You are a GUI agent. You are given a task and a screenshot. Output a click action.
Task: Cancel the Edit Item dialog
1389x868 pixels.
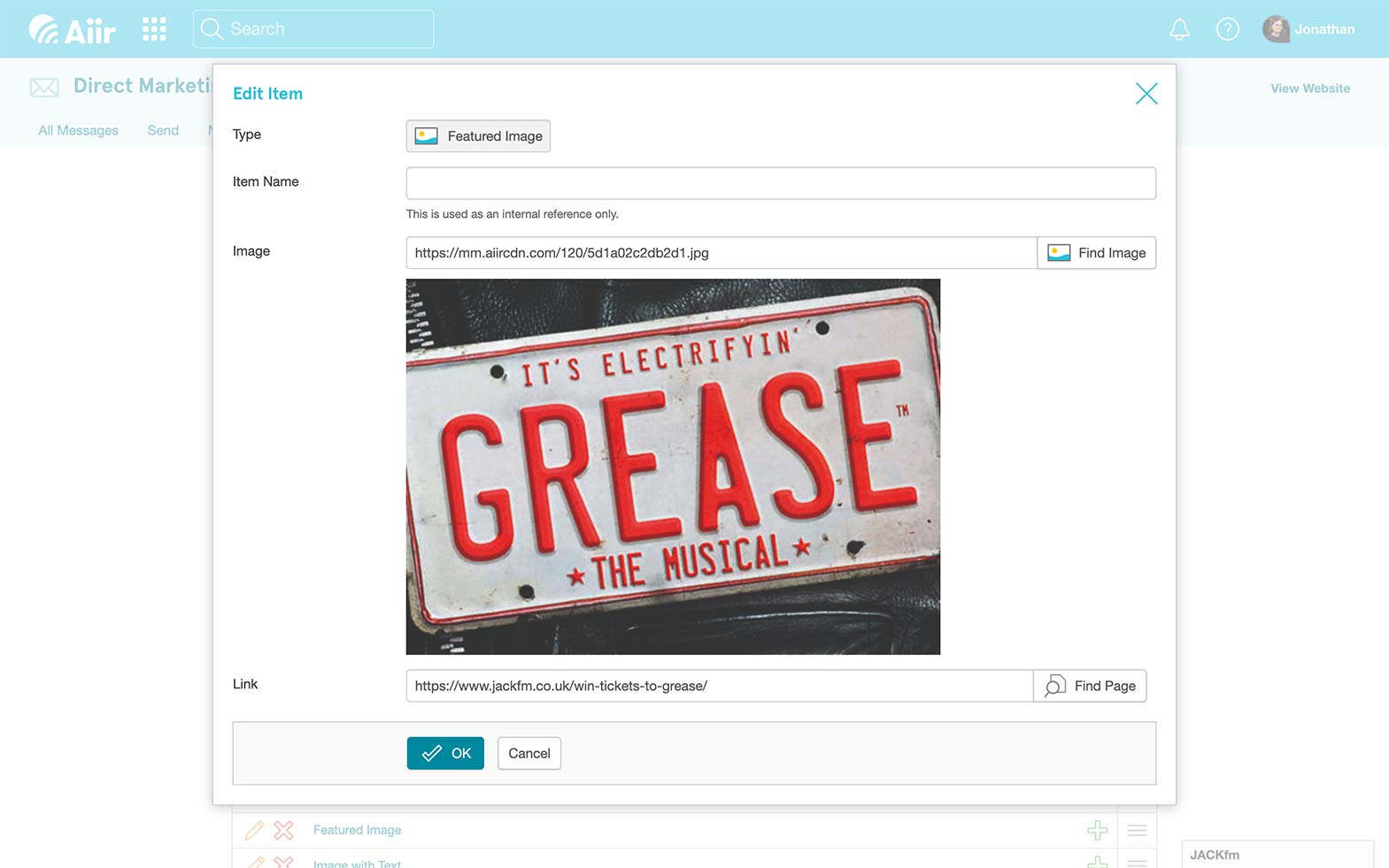tap(529, 753)
